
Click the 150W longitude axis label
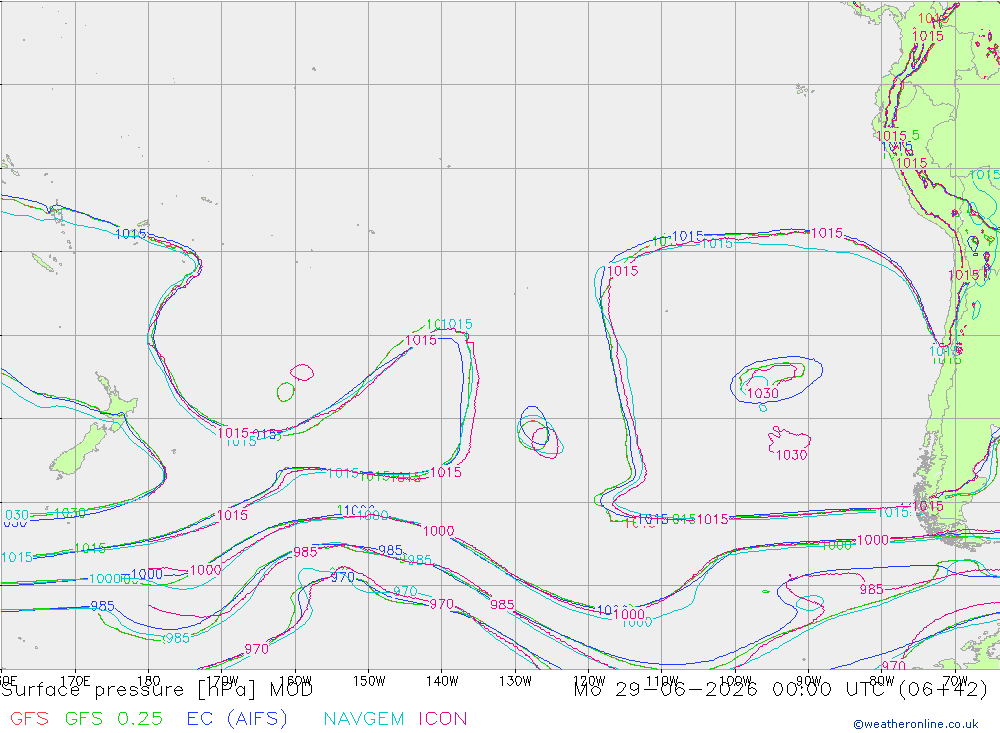tap(369, 681)
